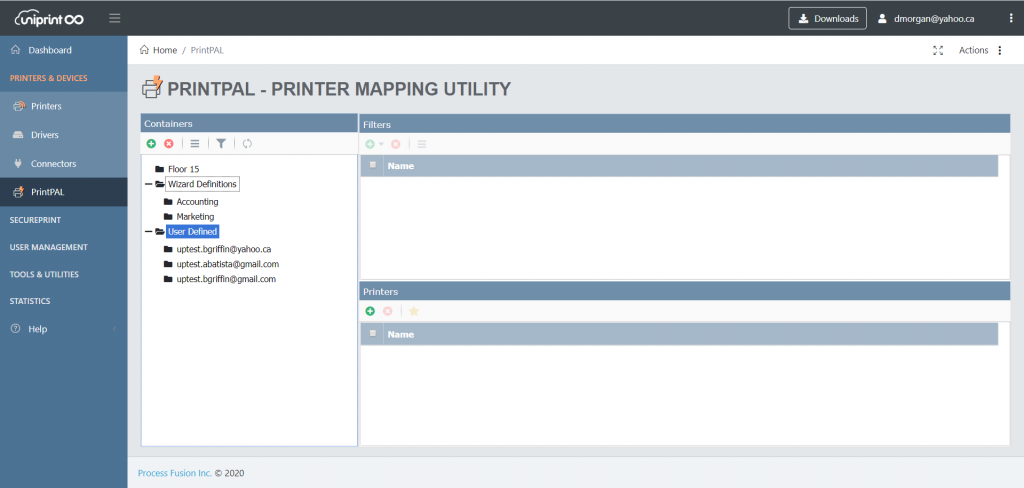The width and height of the screenshot is (1024, 488).
Task: Toggle the sidebar hamburger menu
Action: click(115, 18)
